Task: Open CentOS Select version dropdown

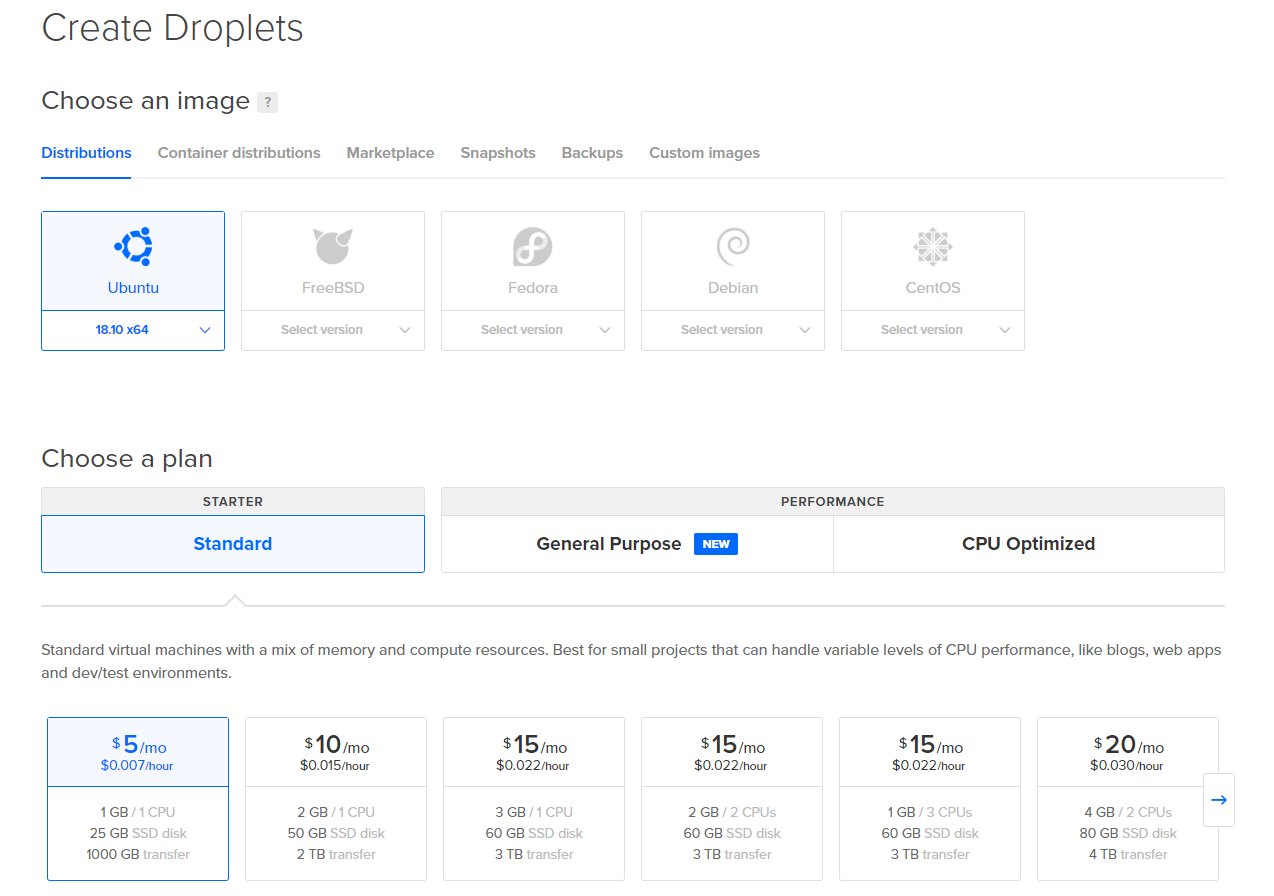Action: (933, 330)
